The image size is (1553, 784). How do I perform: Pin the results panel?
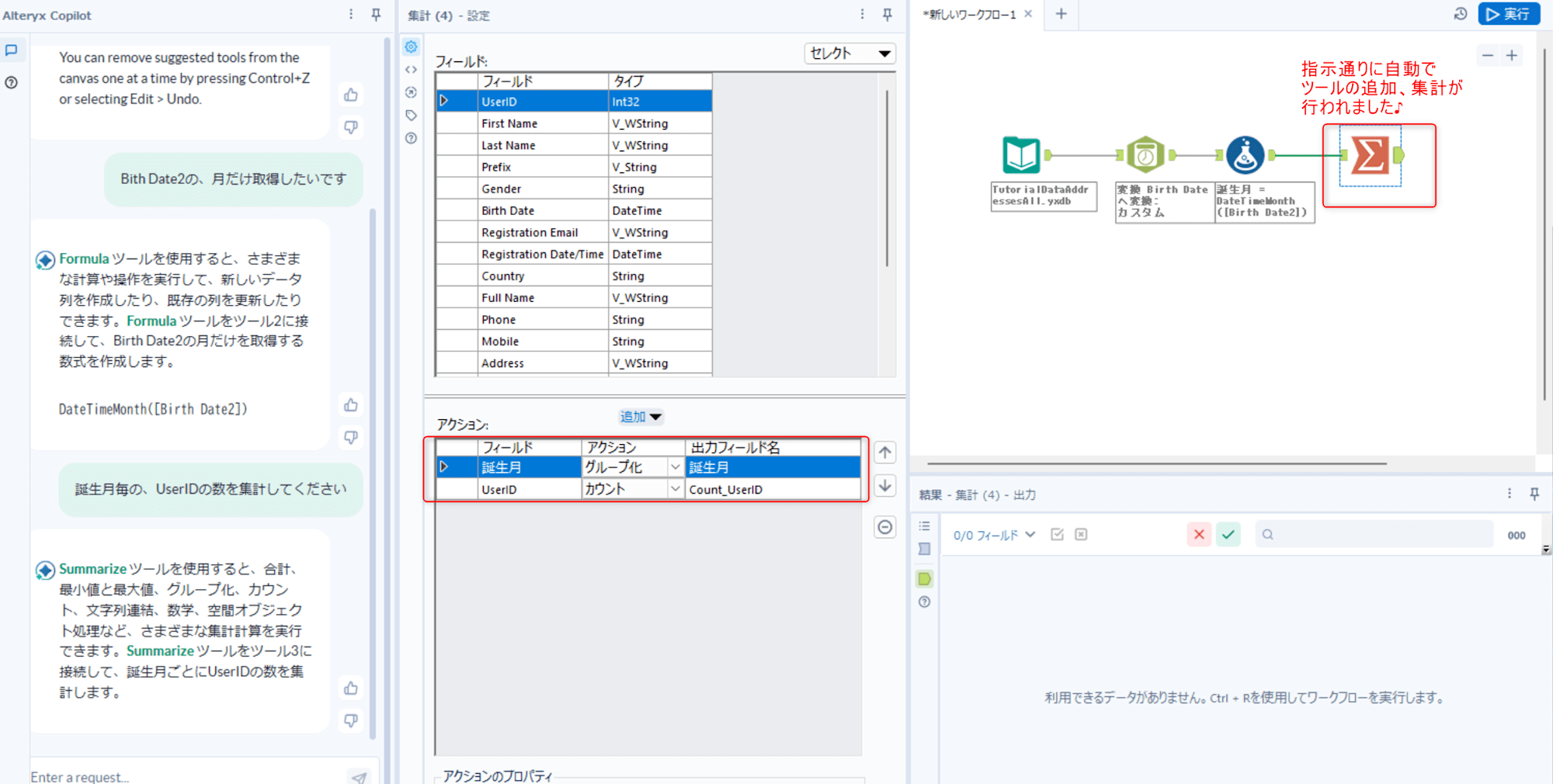[1534, 494]
